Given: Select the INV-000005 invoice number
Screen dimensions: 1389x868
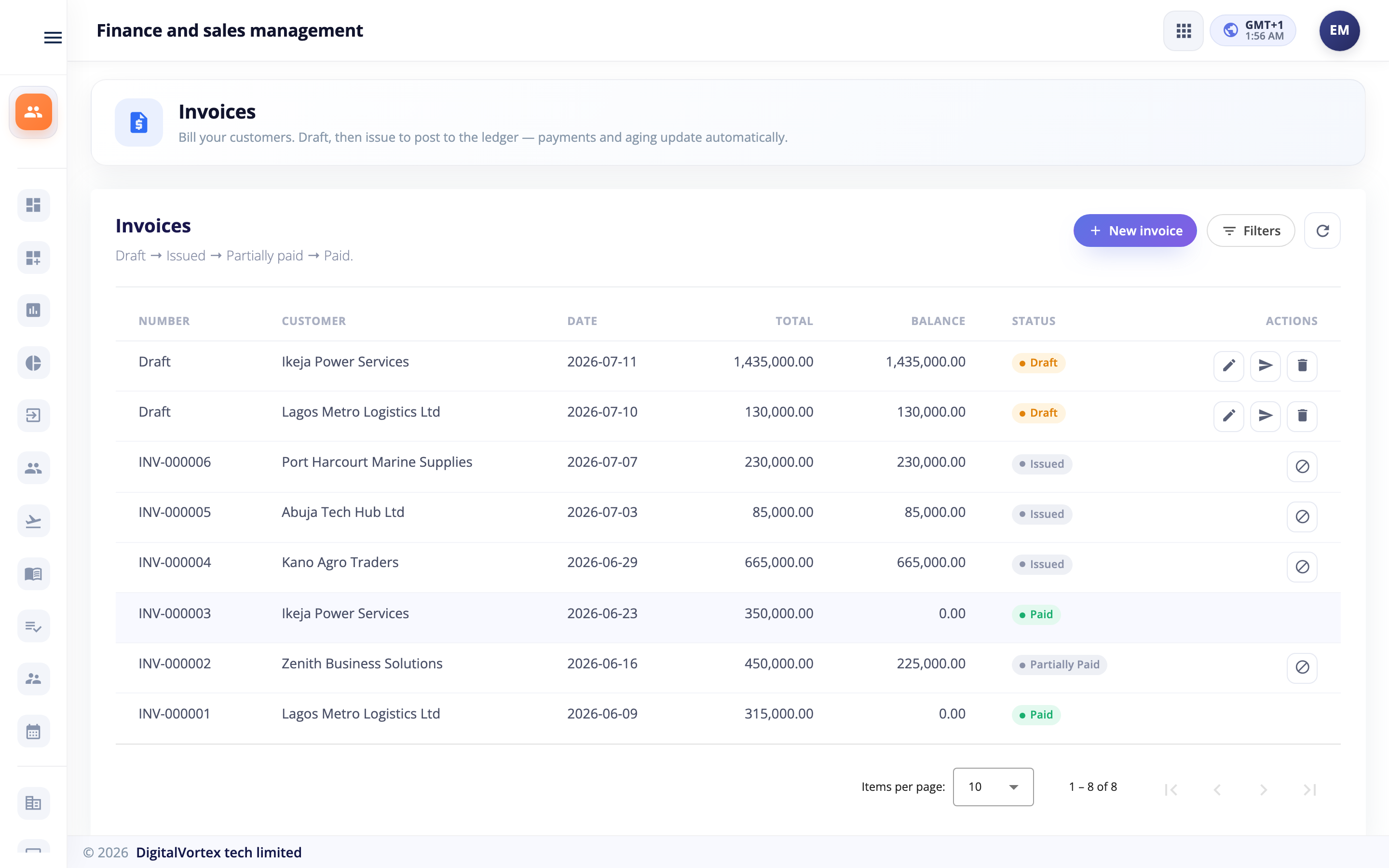Looking at the screenshot, I should (x=175, y=512).
